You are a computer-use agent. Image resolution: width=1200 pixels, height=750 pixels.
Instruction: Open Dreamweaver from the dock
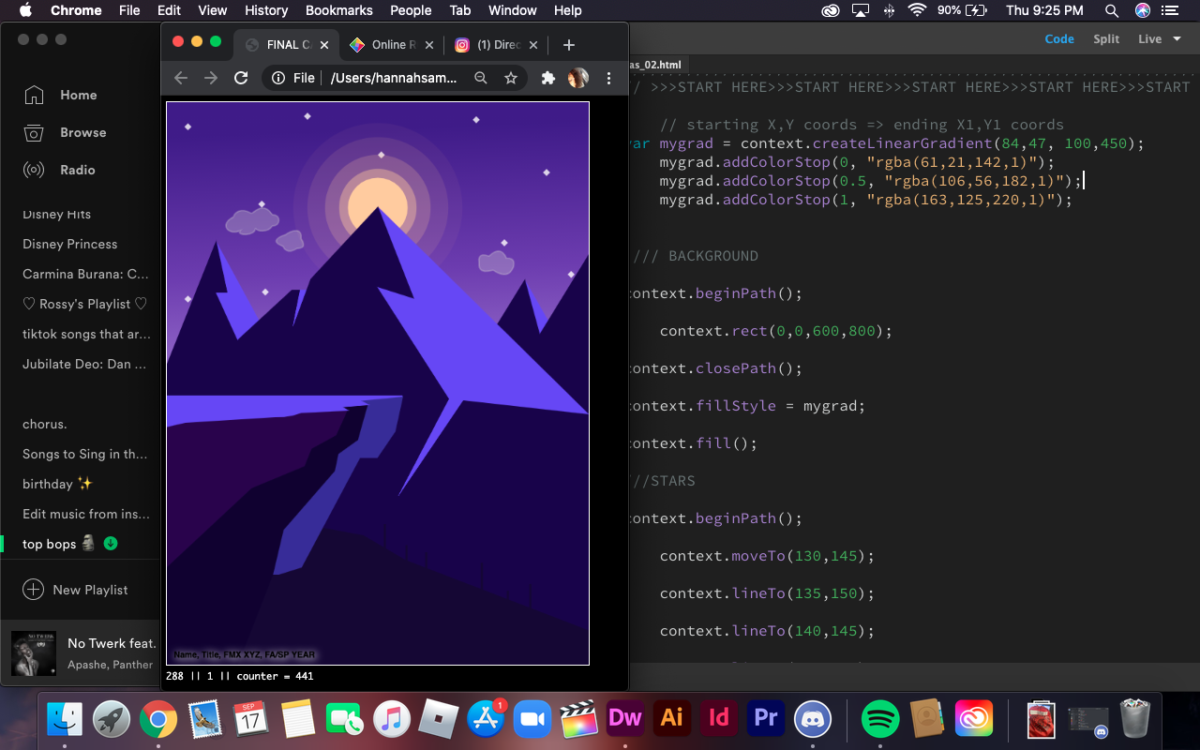(625, 717)
